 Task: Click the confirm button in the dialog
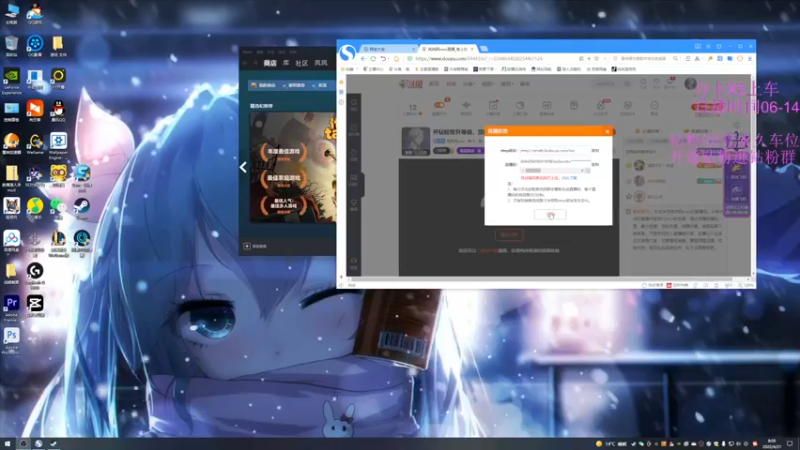[550, 215]
